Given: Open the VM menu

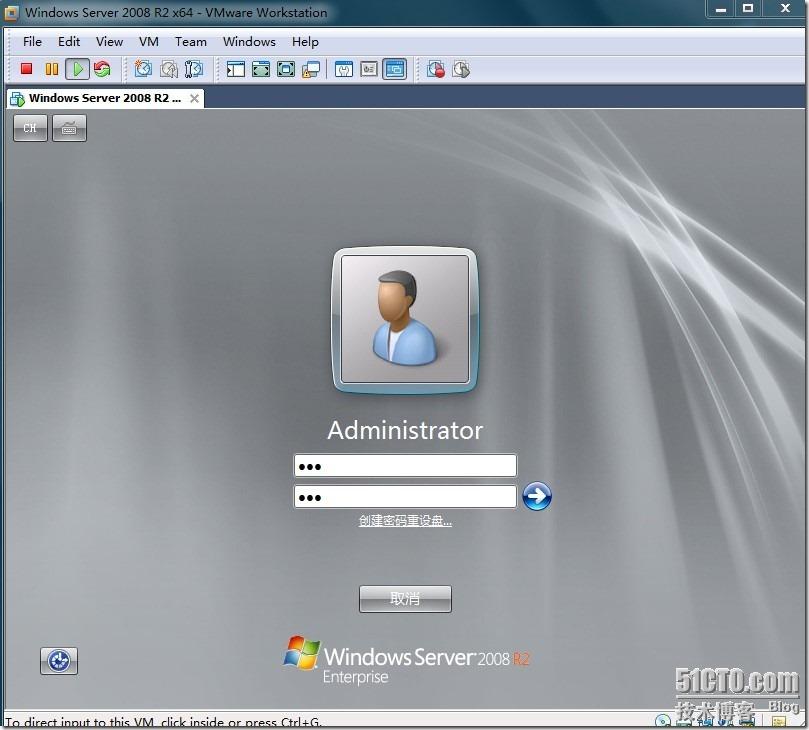Looking at the screenshot, I should point(149,42).
